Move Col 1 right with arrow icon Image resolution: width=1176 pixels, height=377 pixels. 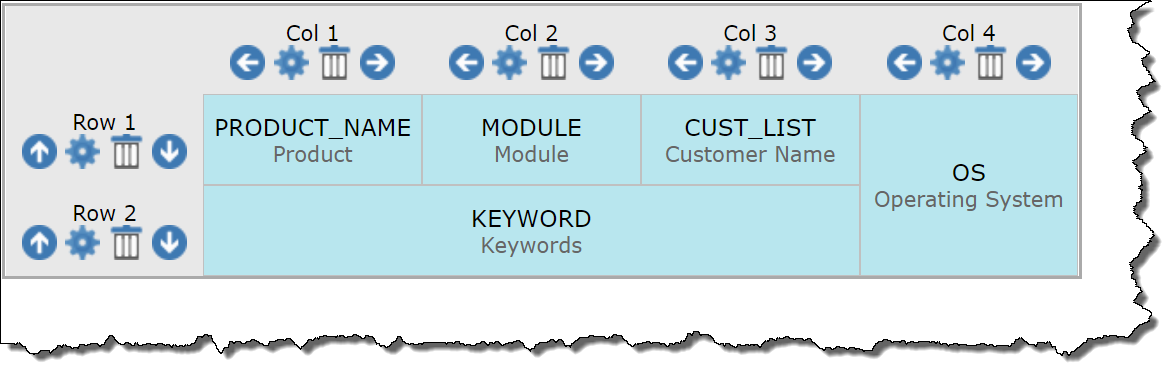pyautogui.click(x=377, y=63)
